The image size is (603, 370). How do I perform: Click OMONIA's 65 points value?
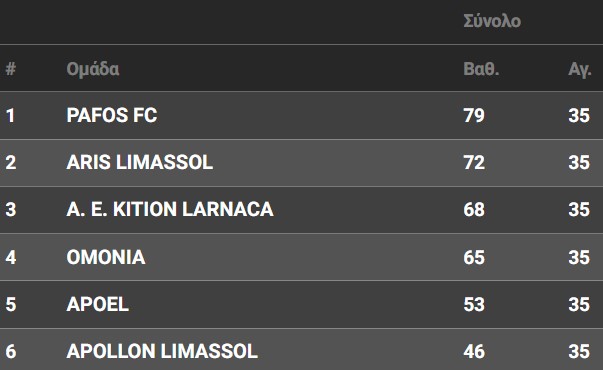(474, 257)
